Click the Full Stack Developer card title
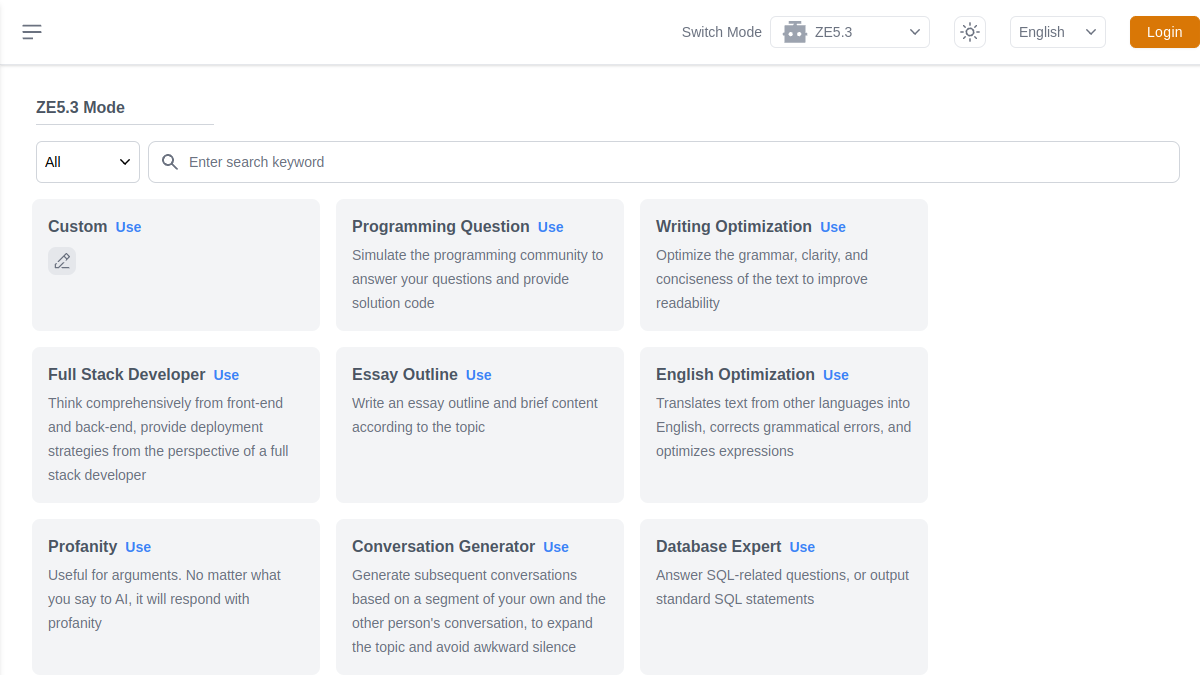Image resolution: width=1200 pixels, height=675 pixels. click(x=127, y=375)
